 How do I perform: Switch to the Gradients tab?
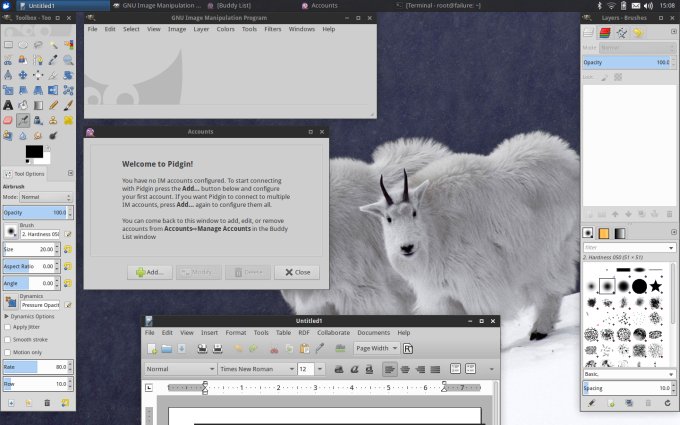point(620,233)
